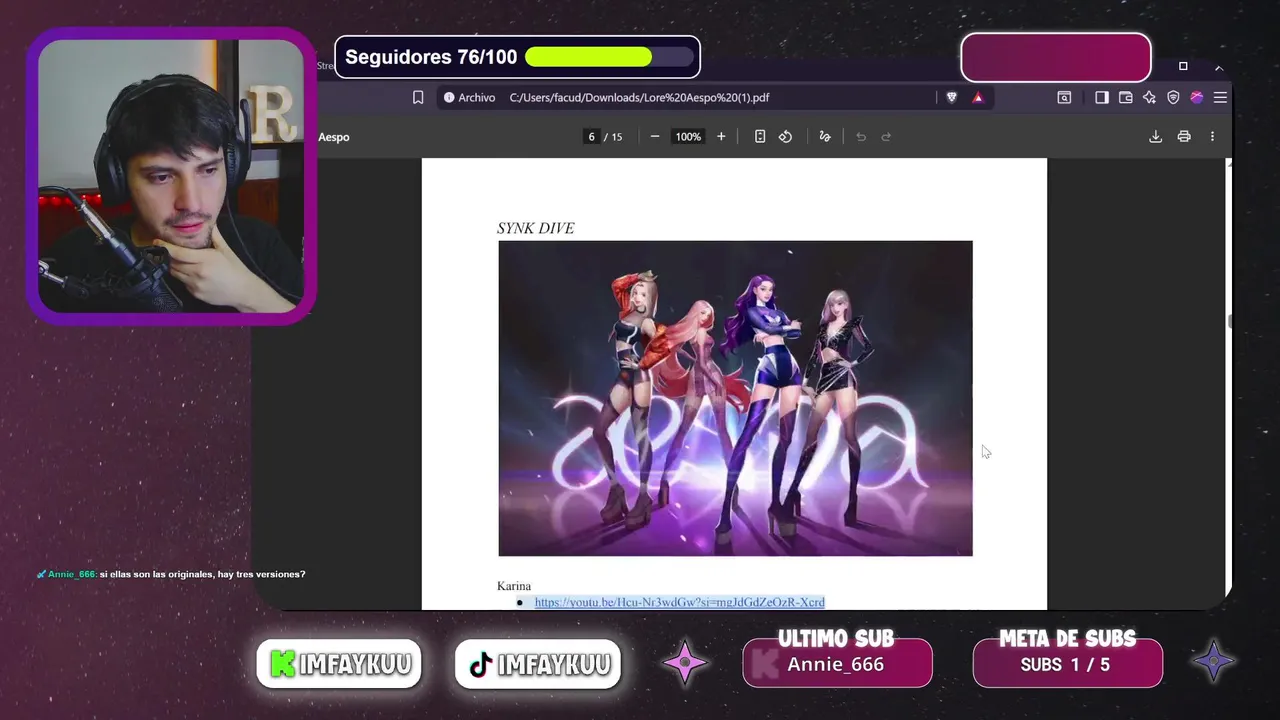Click the VPN shield icon

[1173, 97]
